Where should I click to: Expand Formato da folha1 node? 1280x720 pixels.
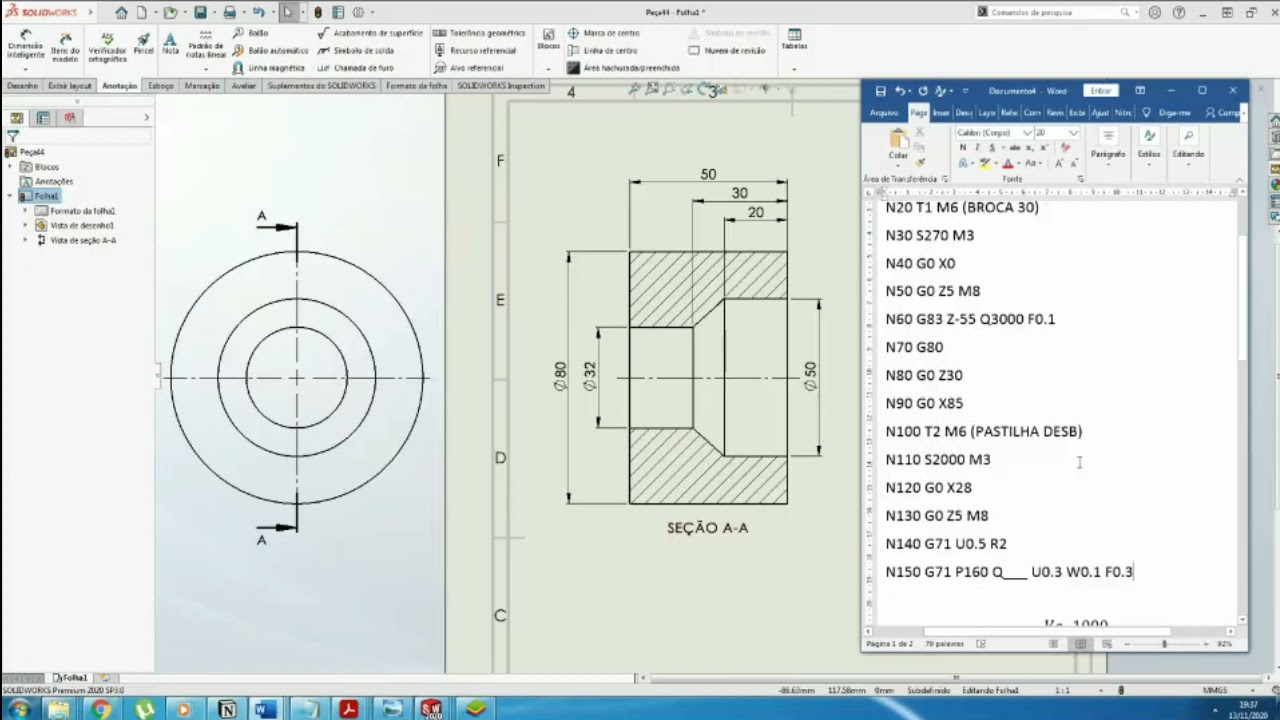[x=25, y=211]
